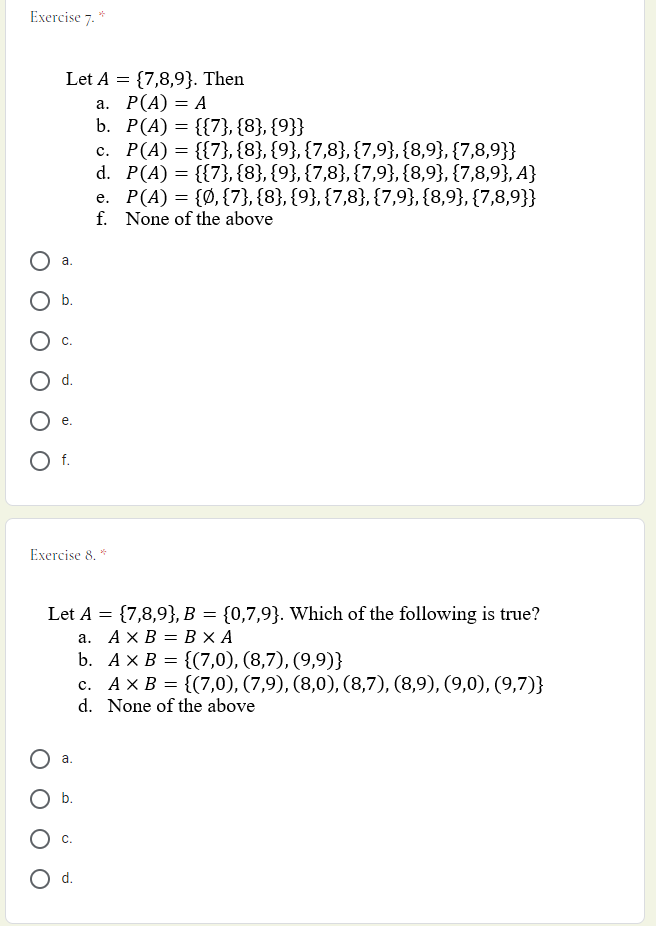Viewport: 656px width, 926px height.
Task: Select radio option b for Exercise 8
Action: click(x=39, y=798)
